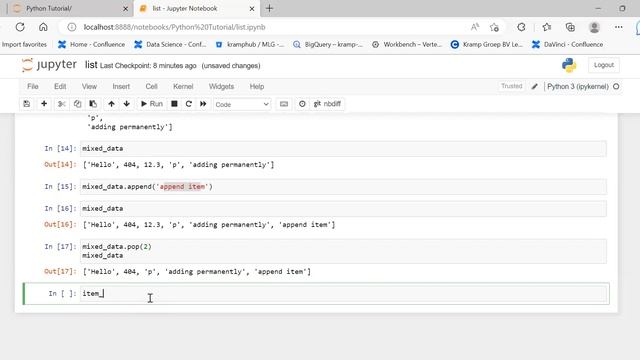This screenshot has width=640, height=360.
Task: Click the clock icon in the notebook toolbar
Action: pos(302,104)
